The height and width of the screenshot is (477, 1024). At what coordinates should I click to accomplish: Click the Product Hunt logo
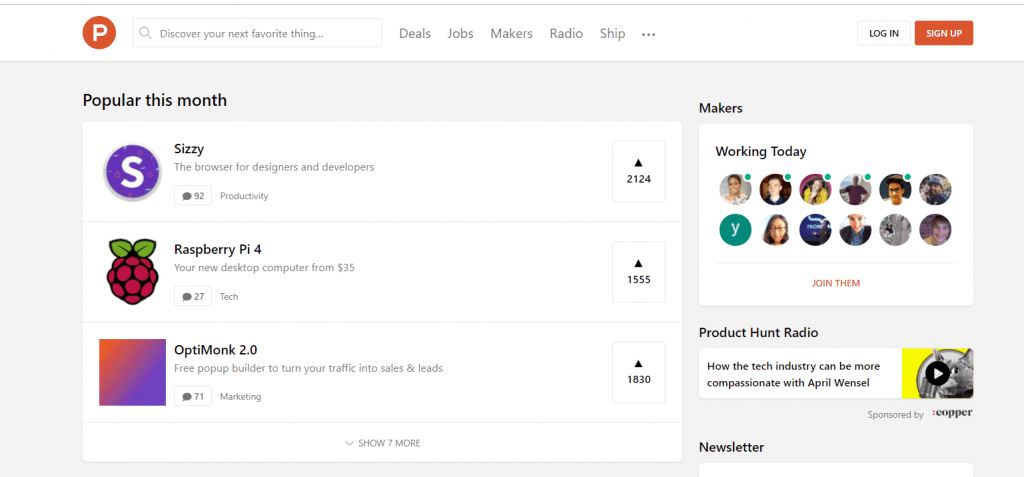pyautogui.click(x=99, y=33)
